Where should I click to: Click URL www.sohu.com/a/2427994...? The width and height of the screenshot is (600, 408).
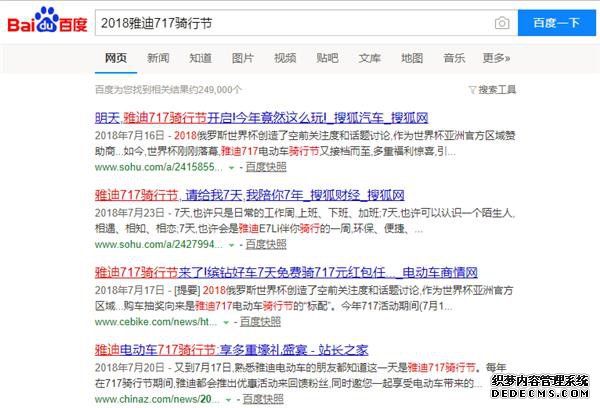pyautogui.click(x=158, y=245)
